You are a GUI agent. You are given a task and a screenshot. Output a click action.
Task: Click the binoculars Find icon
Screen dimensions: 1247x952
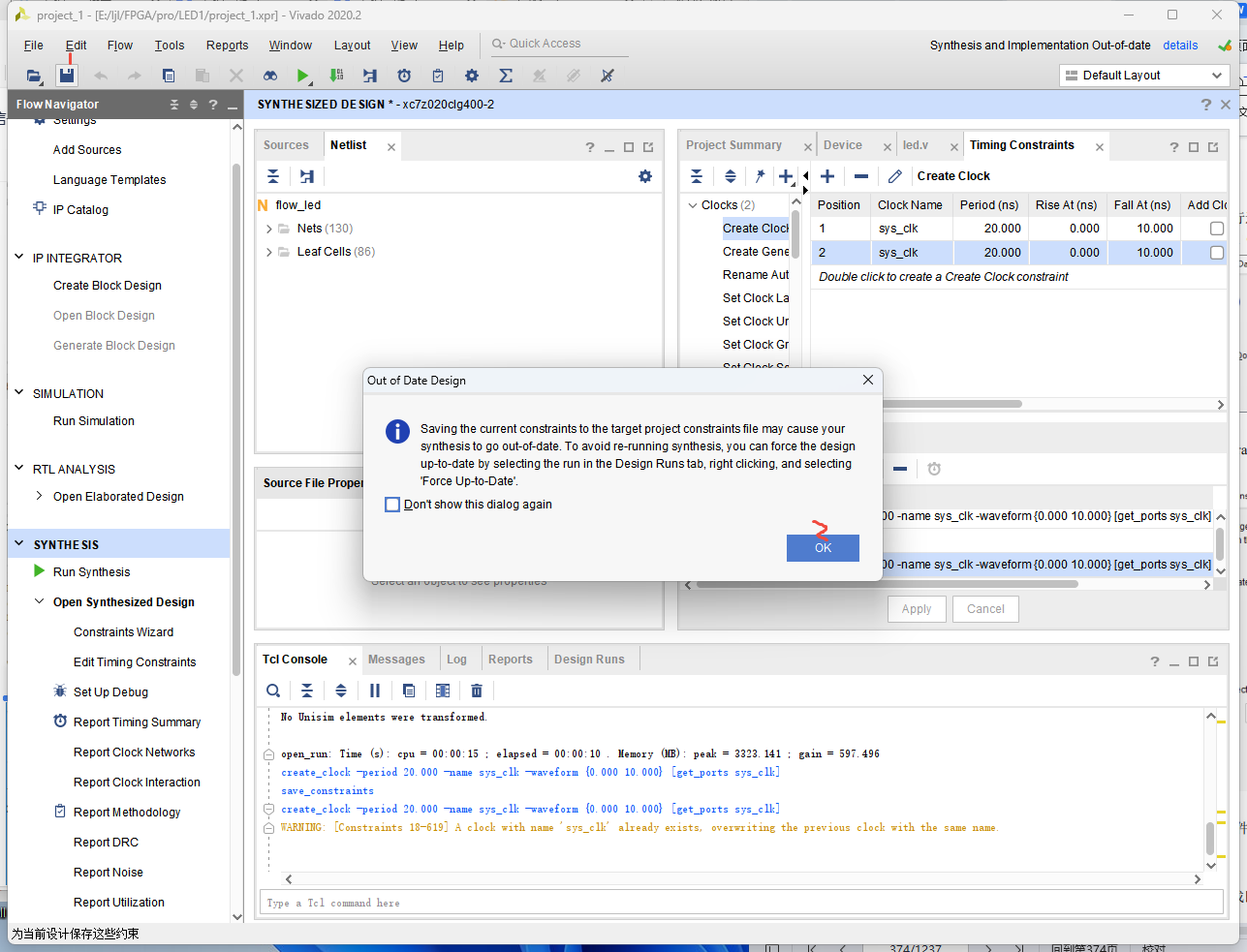coord(270,76)
